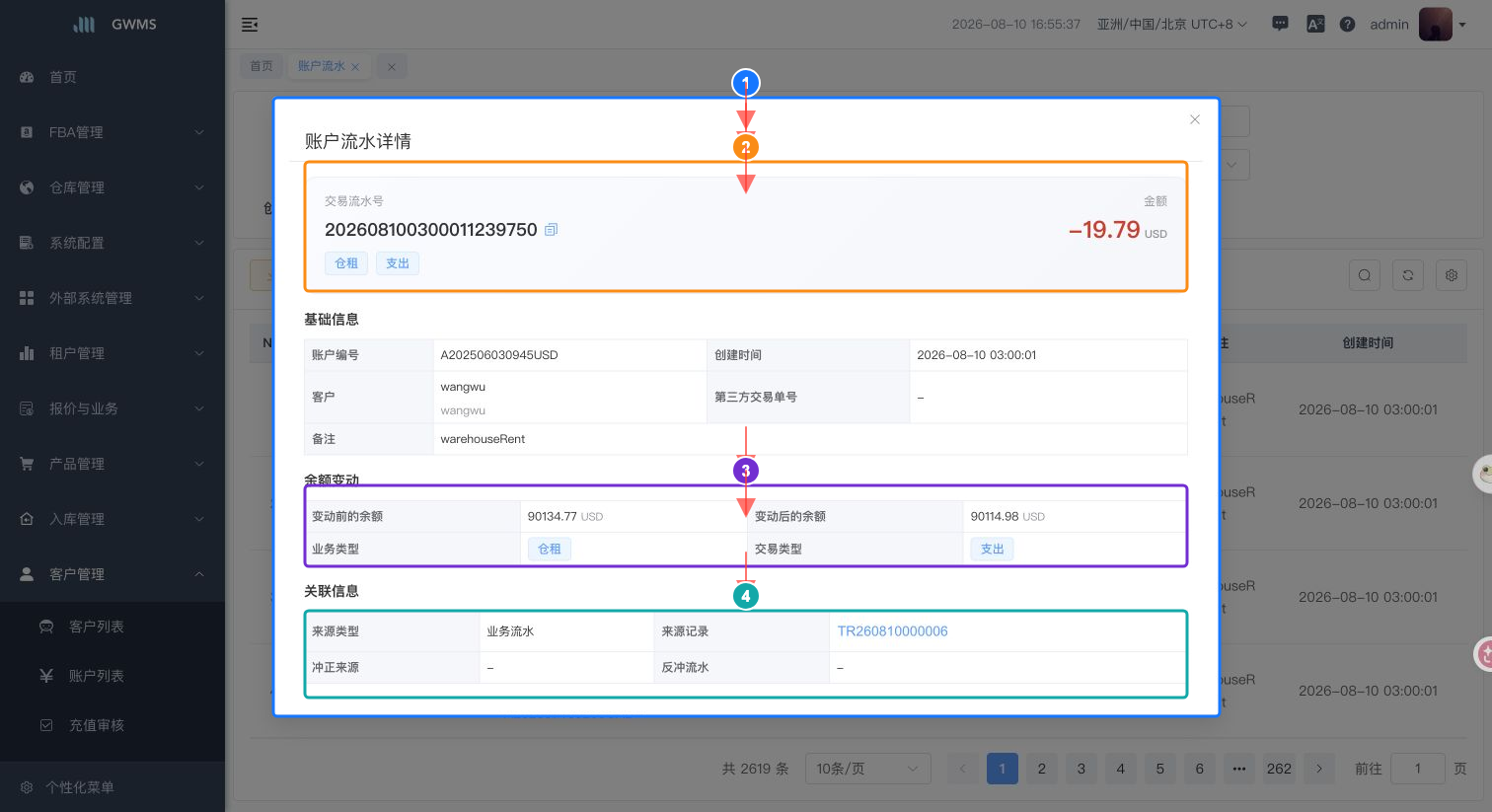The width and height of the screenshot is (1492, 812).
Task: Go to page 262 in pagination
Action: tap(1279, 769)
